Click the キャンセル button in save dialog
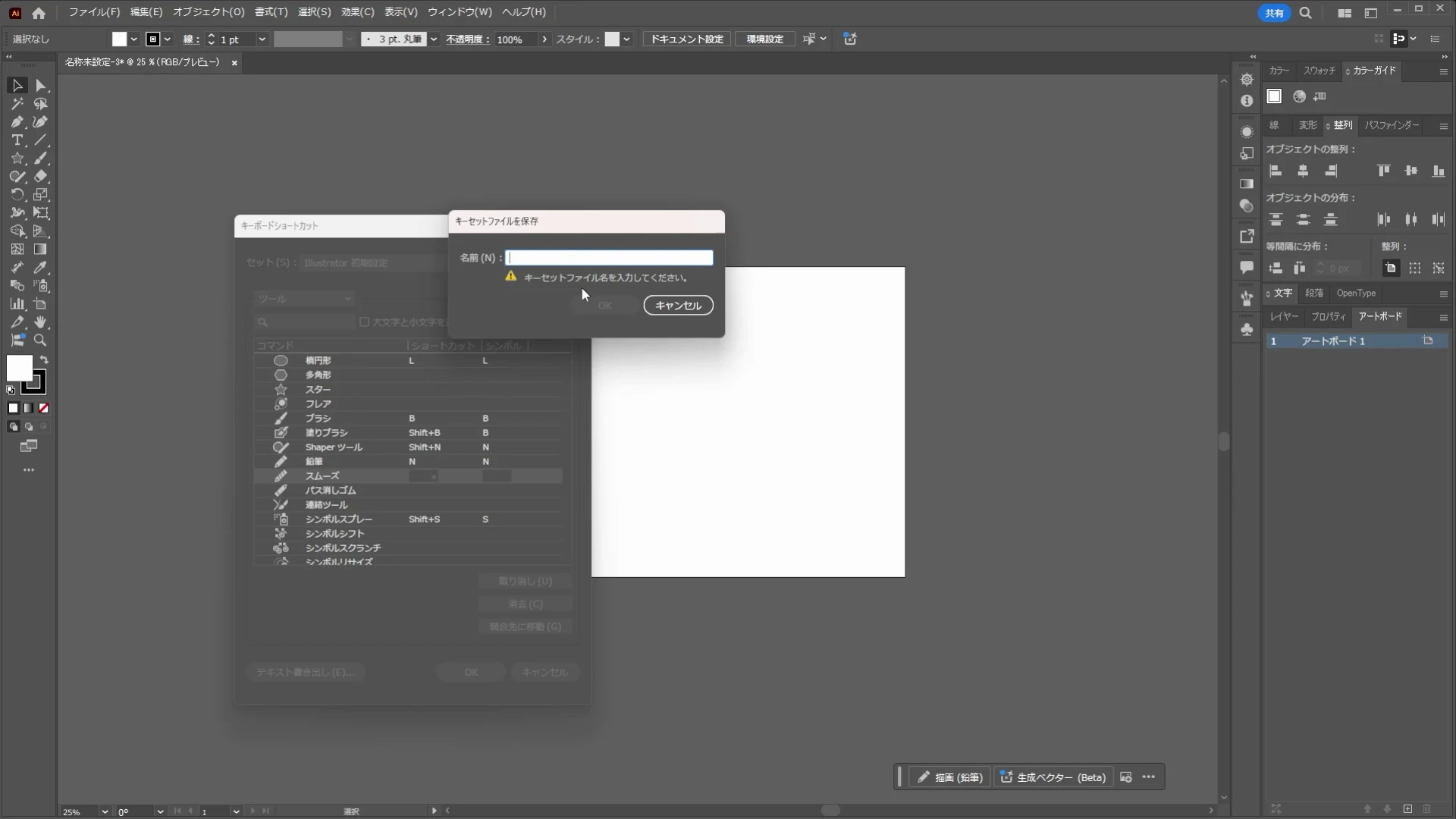1456x819 pixels. (678, 306)
